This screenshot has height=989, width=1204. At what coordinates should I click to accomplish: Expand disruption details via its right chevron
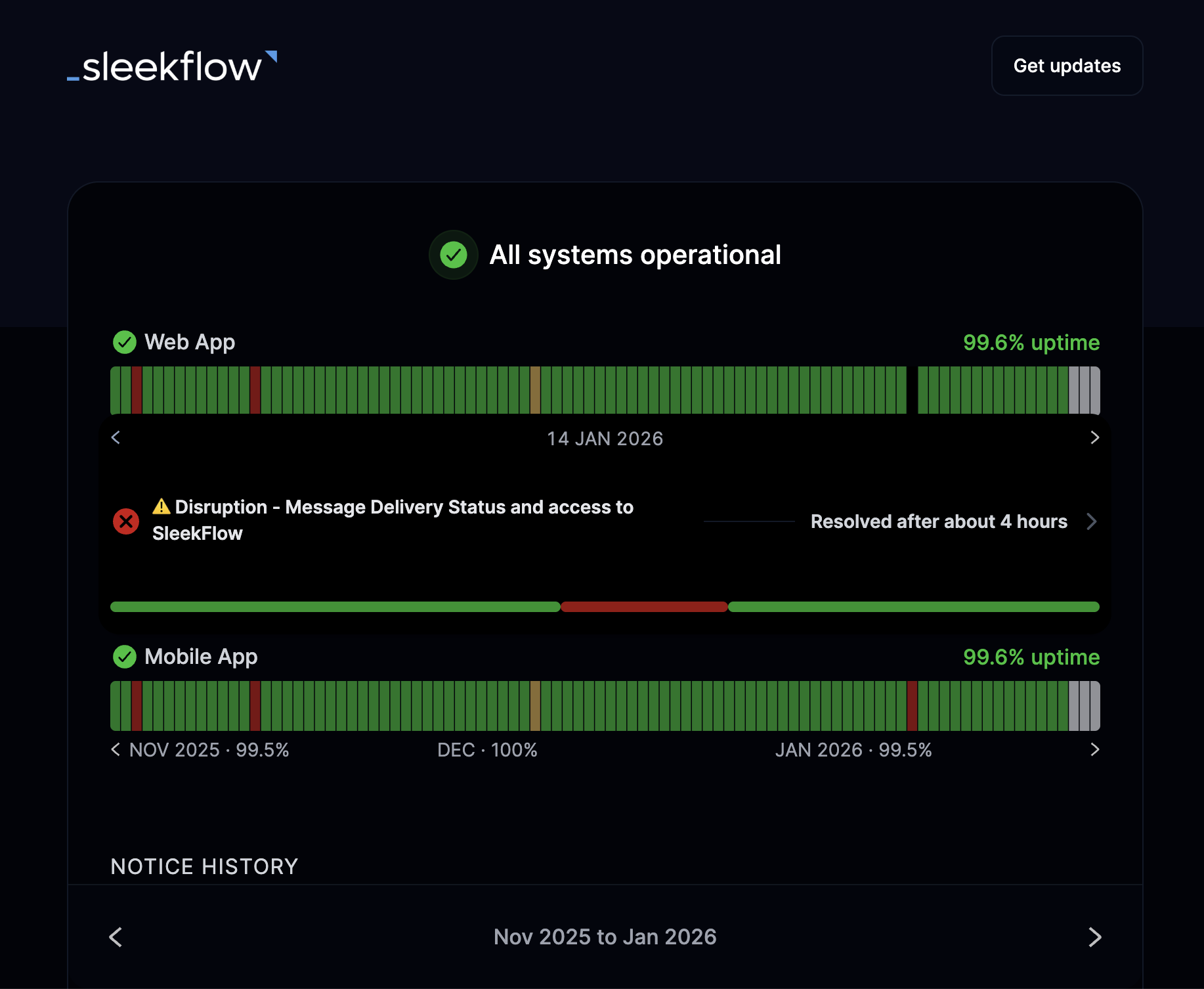[1092, 521]
